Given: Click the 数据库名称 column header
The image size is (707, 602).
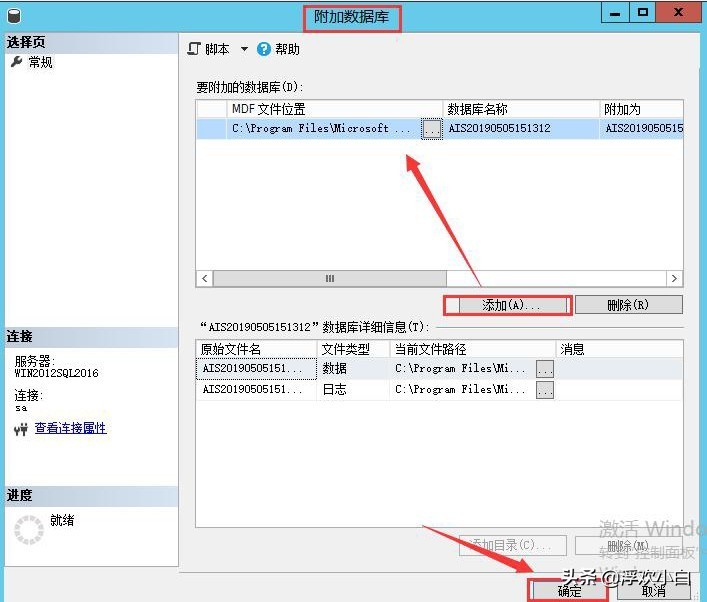Looking at the screenshot, I should 521,109.
